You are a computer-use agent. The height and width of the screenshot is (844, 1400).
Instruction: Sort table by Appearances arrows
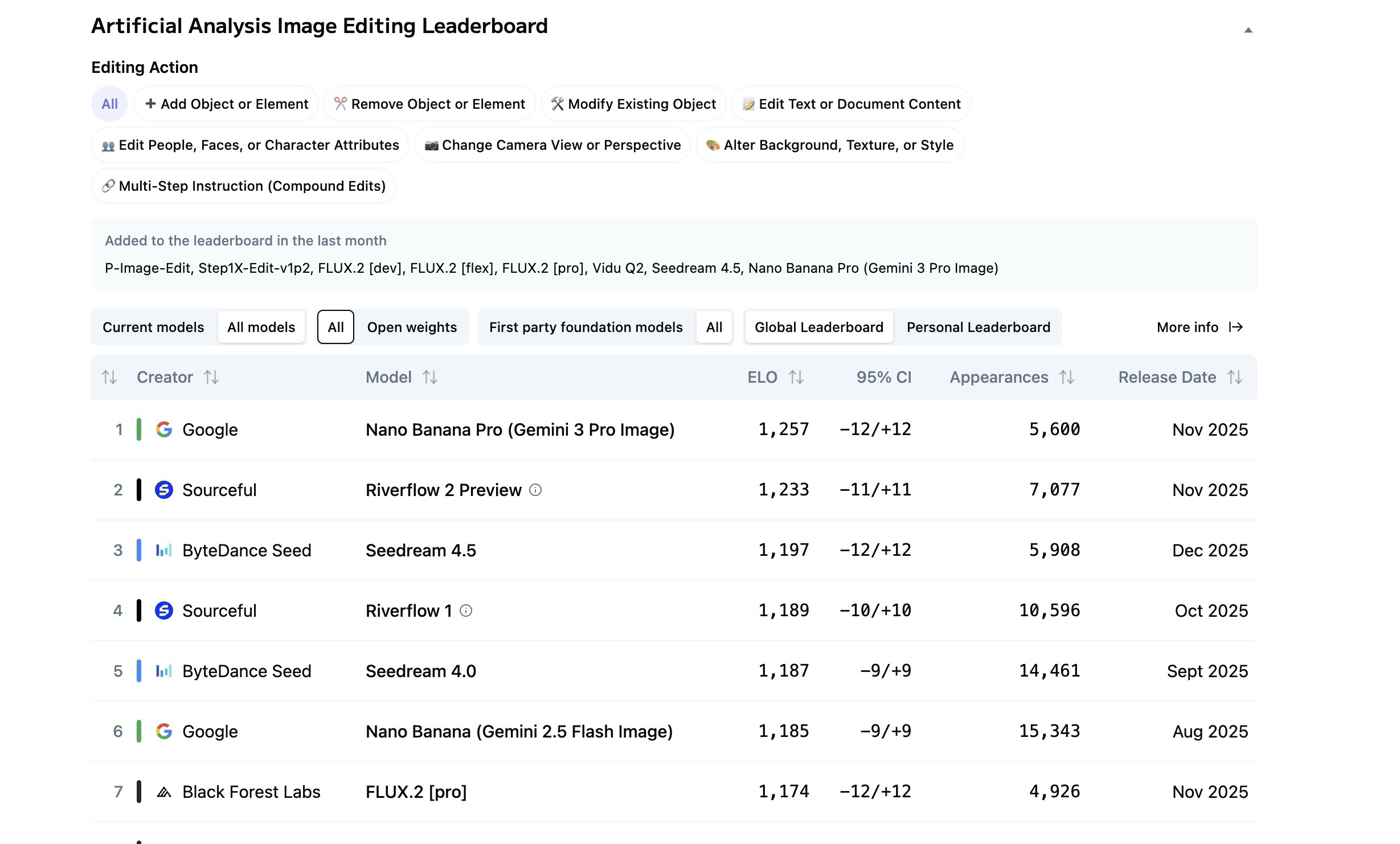pos(1066,377)
